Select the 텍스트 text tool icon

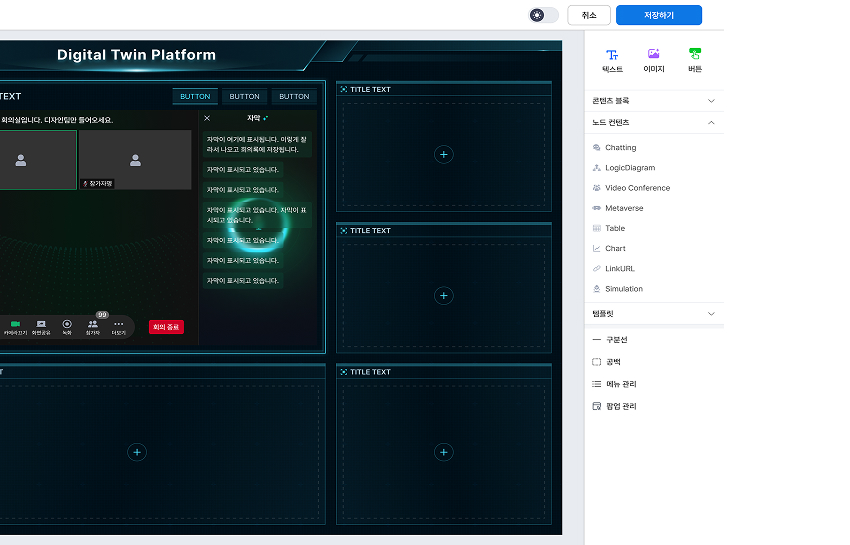pyautogui.click(x=612, y=55)
